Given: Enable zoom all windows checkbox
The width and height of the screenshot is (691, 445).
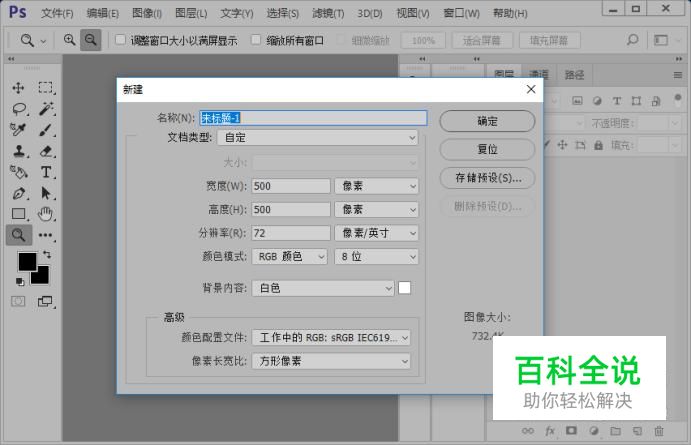Looking at the screenshot, I should (x=256, y=40).
